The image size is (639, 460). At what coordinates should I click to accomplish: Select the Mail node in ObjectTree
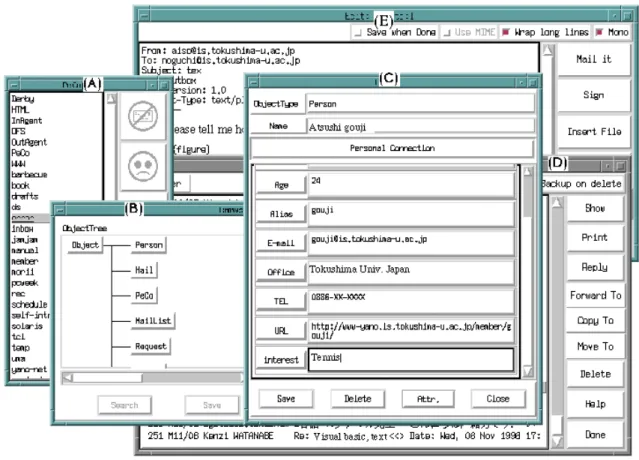tap(144, 271)
